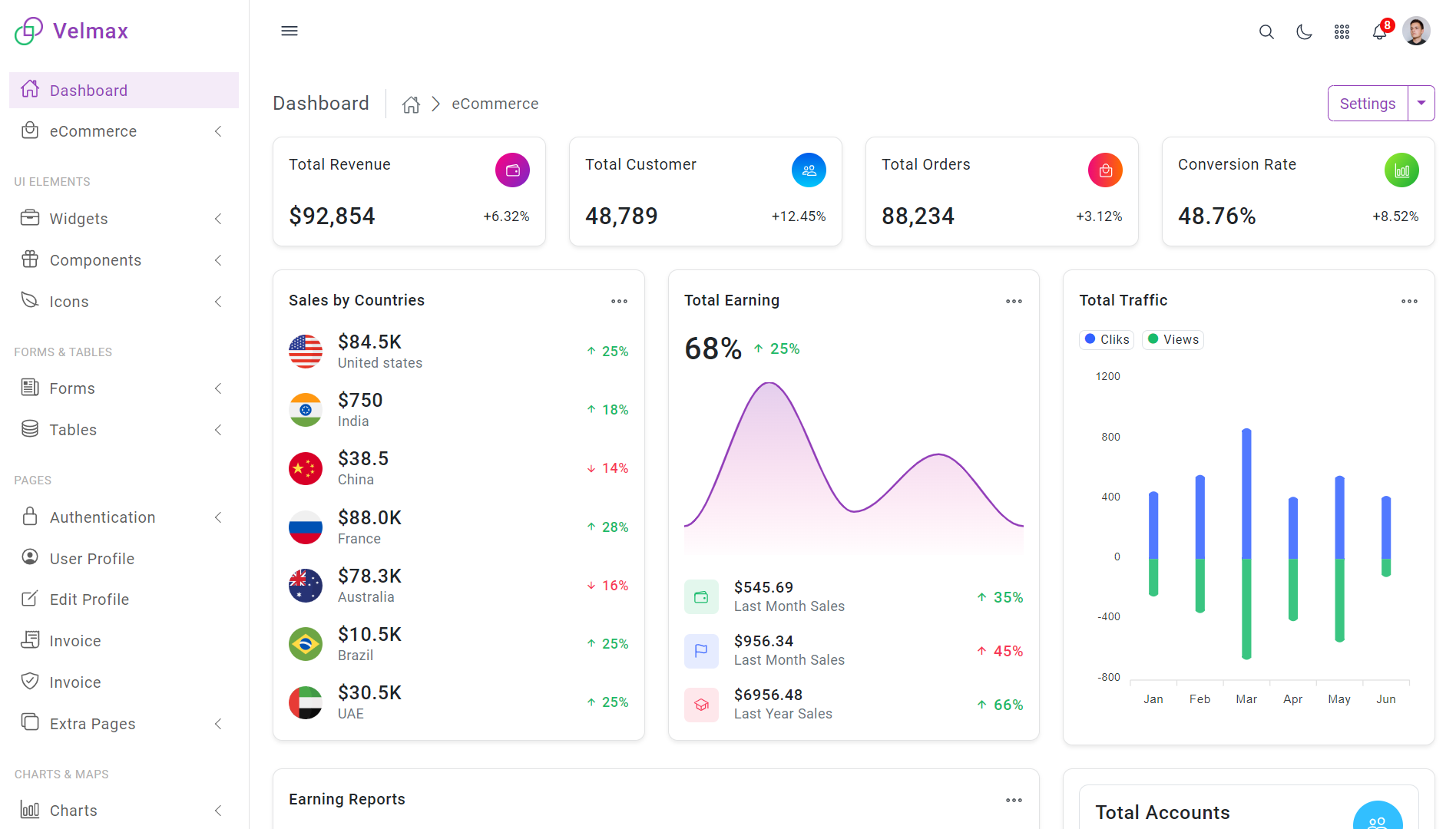Select Dashboard in the sidebar
The width and height of the screenshot is (1456, 829).
click(123, 91)
